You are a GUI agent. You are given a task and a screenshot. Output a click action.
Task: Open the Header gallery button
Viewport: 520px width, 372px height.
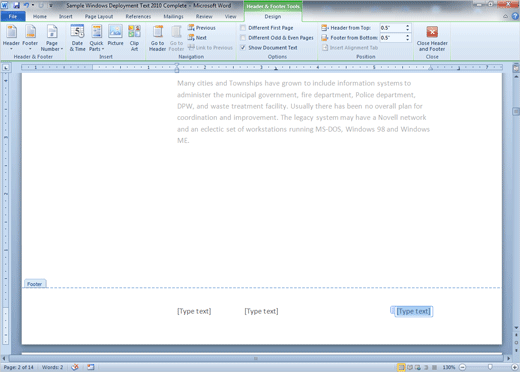pyautogui.click(x=11, y=38)
